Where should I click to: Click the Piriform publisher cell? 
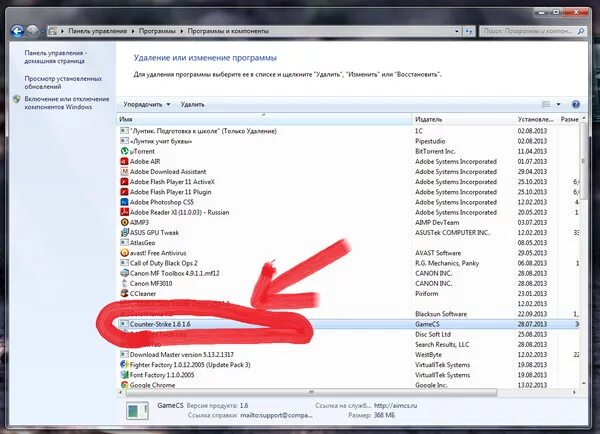pos(426,294)
